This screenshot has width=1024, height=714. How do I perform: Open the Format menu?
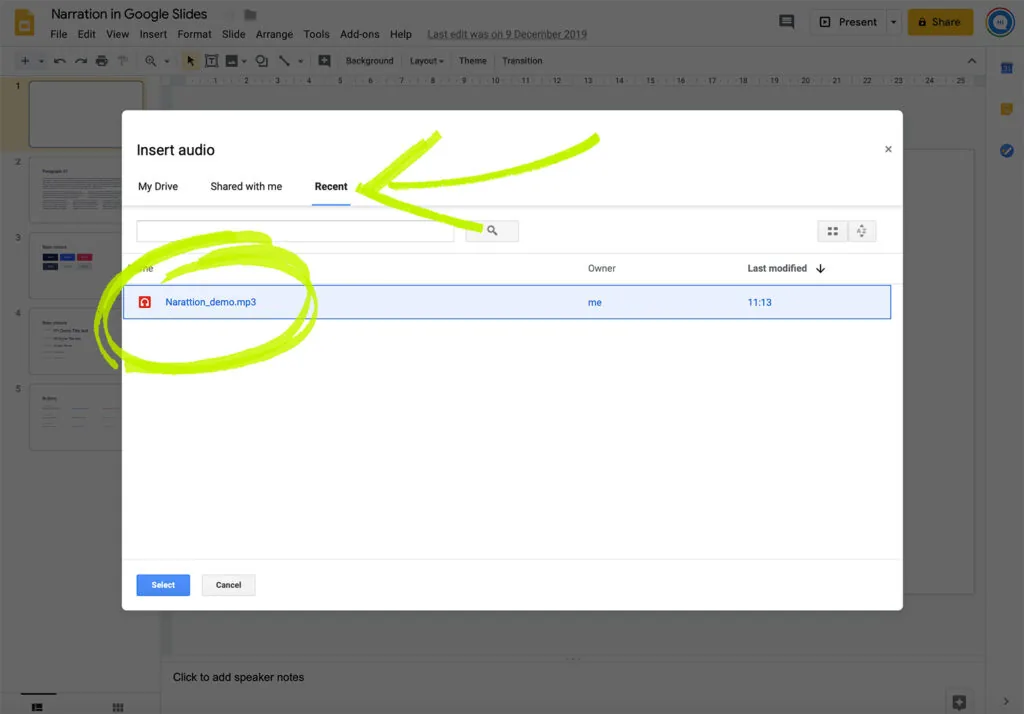[x=194, y=35]
